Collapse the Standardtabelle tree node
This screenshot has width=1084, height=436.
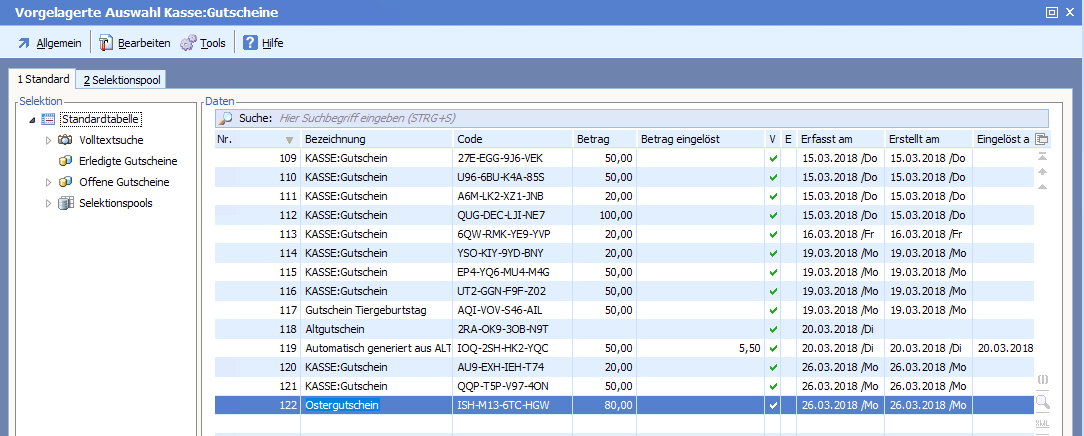click(32, 120)
